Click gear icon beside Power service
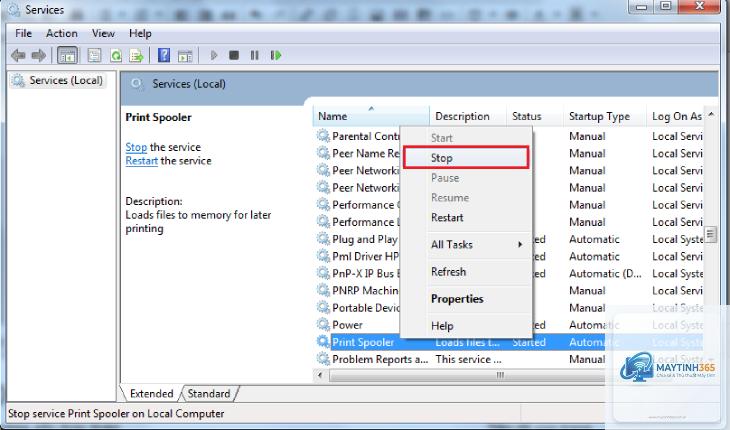The width and height of the screenshot is (730, 430). coord(323,325)
